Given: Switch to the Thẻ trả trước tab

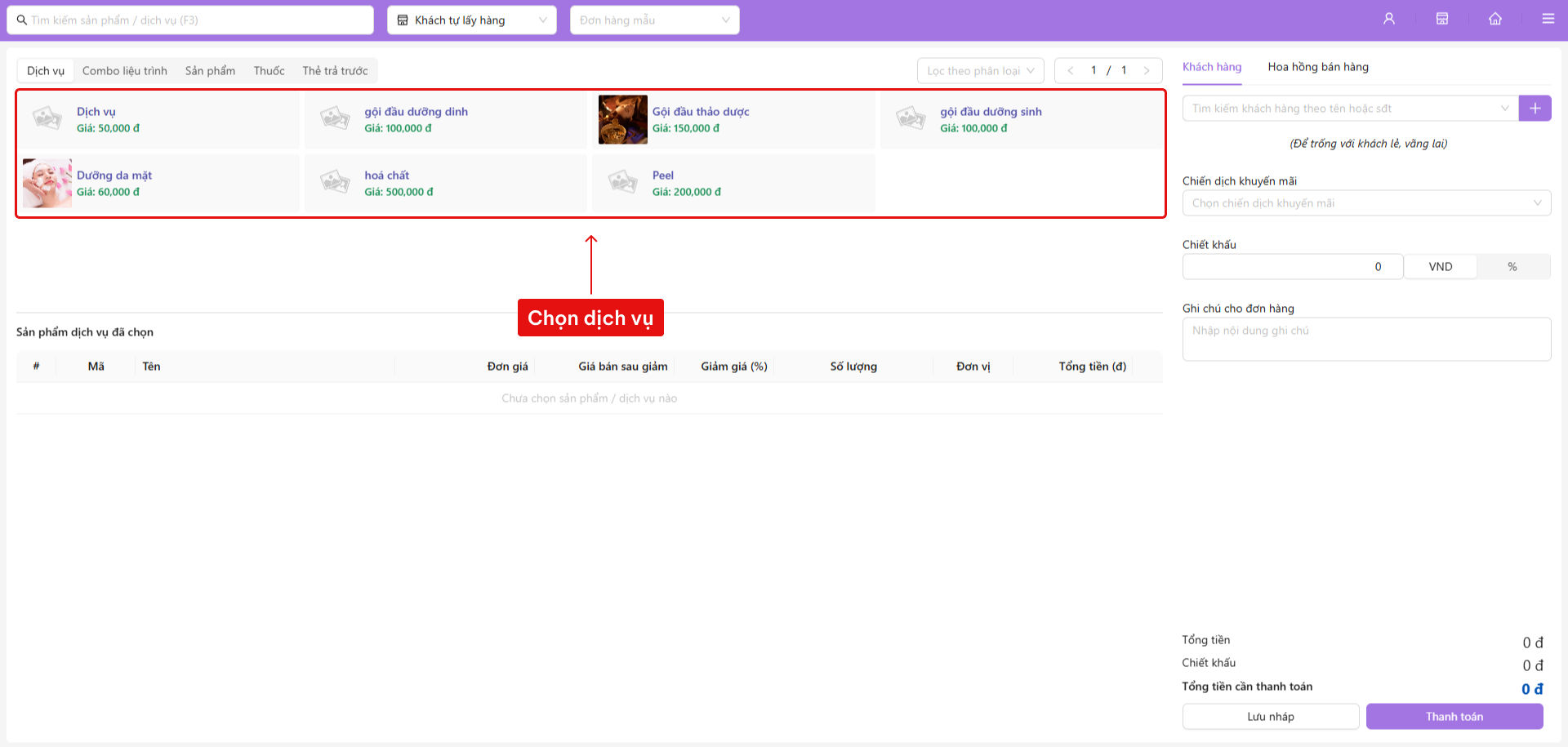Looking at the screenshot, I should (x=335, y=70).
